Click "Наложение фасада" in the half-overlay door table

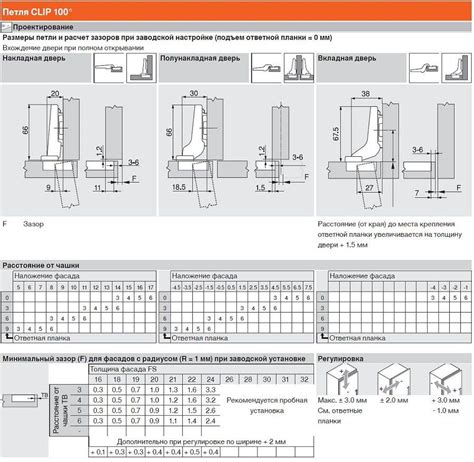pyautogui.click(x=204, y=276)
